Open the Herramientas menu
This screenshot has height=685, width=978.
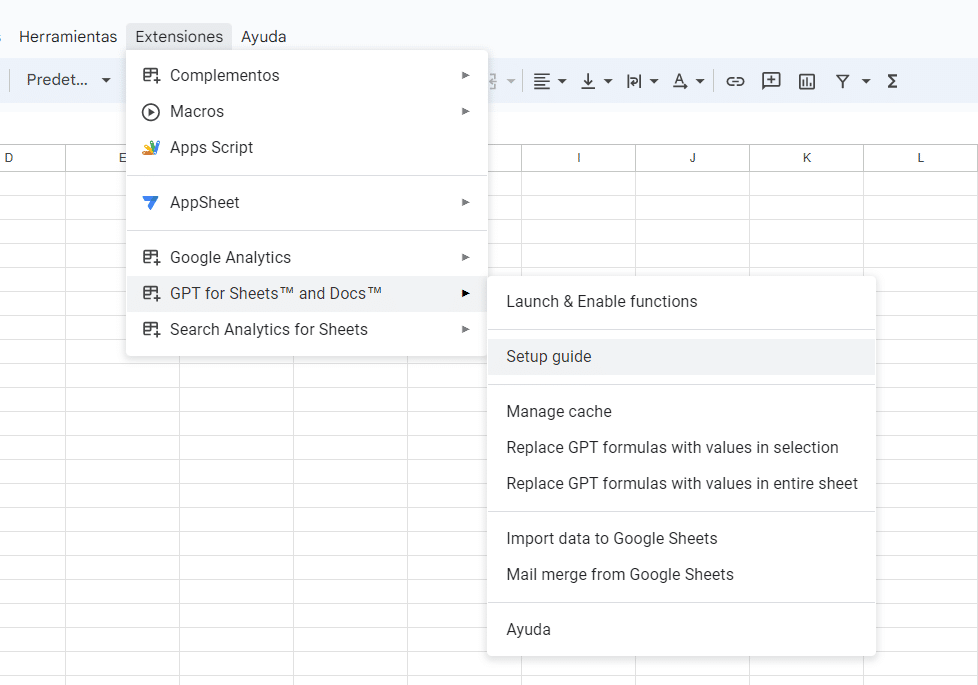click(x=68, y=37)
